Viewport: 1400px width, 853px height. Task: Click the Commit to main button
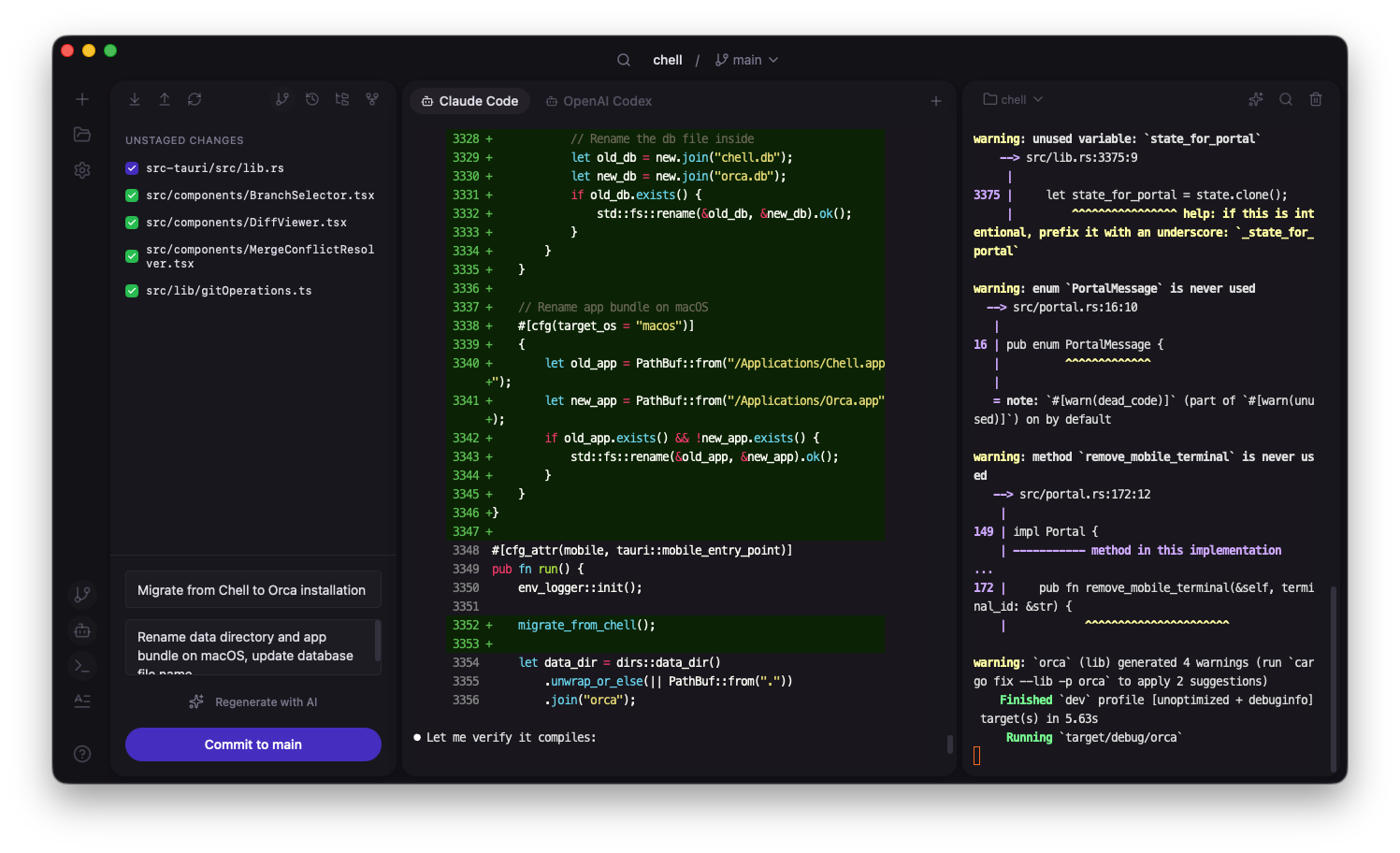coord(253,745)
